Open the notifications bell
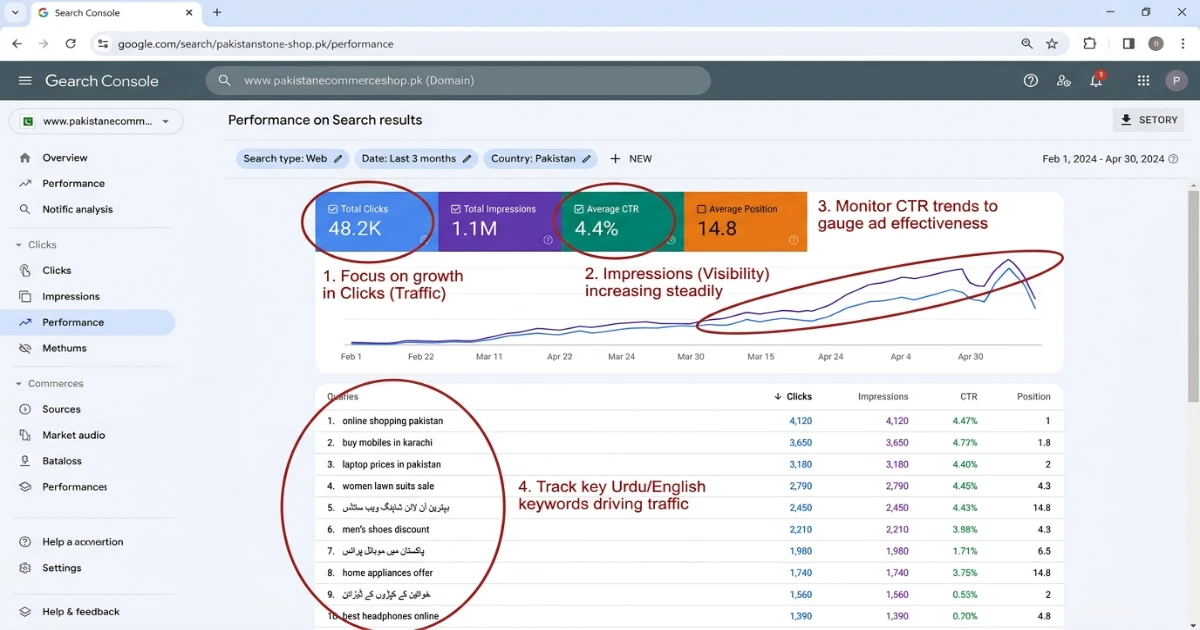Image resolution: width=1200 pixels, height=630 pixels. coord(1096,81)
